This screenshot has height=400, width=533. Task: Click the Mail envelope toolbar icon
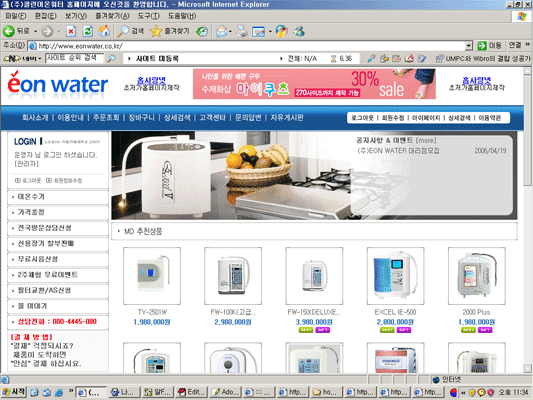222,31
